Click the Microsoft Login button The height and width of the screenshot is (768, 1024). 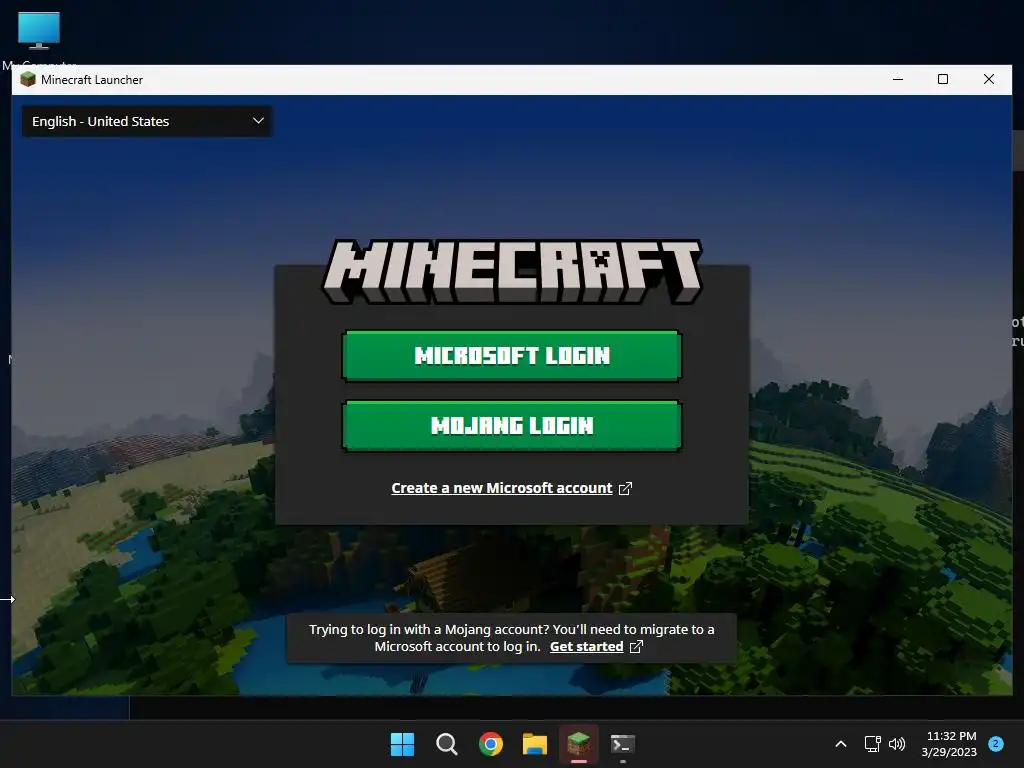[511, 356]
